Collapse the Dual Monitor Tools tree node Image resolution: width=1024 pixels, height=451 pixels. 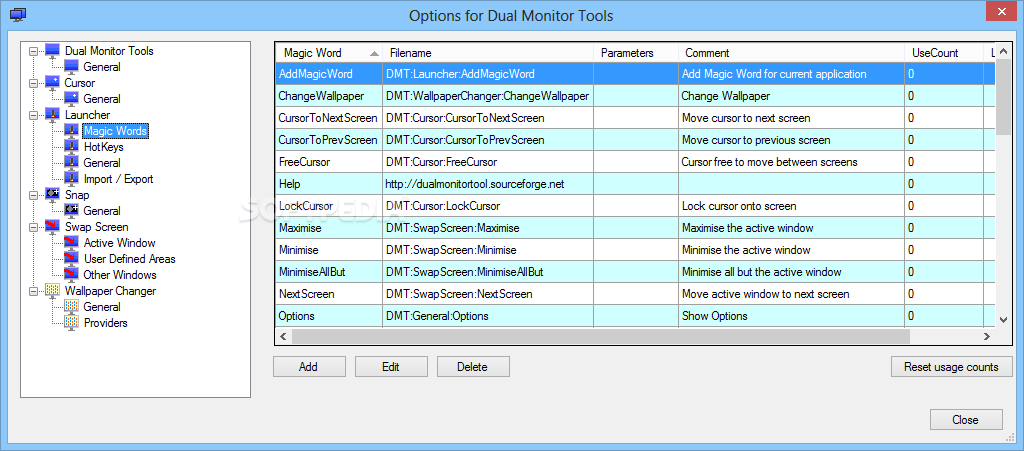pyautogui.click(x=33, y=51)
